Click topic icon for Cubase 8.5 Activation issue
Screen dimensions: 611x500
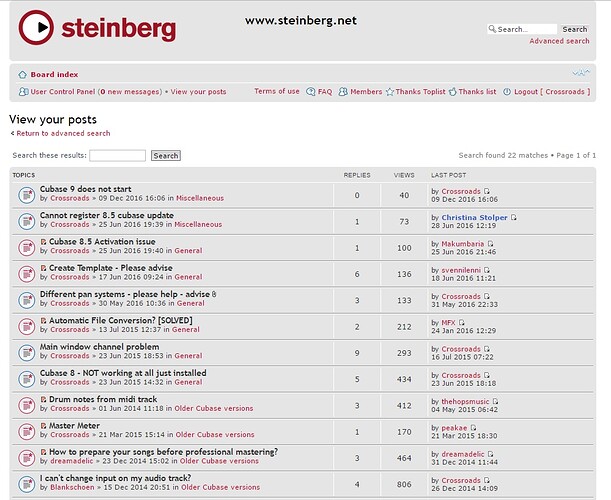point(26,247)
